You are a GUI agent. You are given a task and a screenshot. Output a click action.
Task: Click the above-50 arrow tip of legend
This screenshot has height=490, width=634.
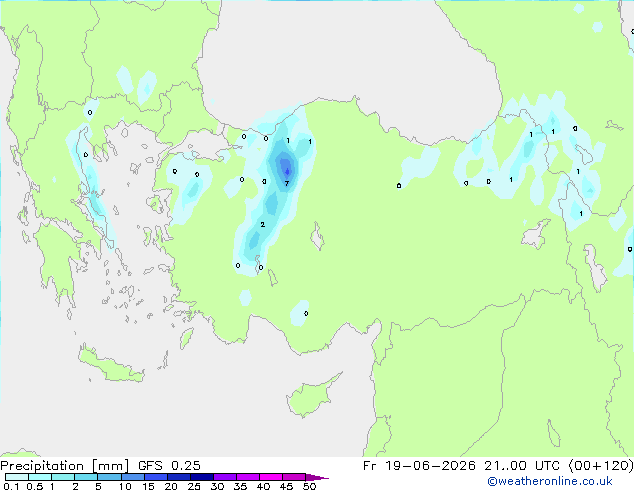point(317,477)
